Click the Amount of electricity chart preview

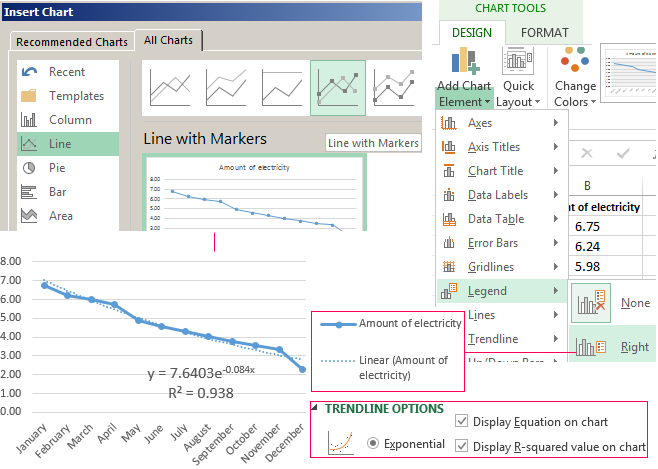click(254, 195)
